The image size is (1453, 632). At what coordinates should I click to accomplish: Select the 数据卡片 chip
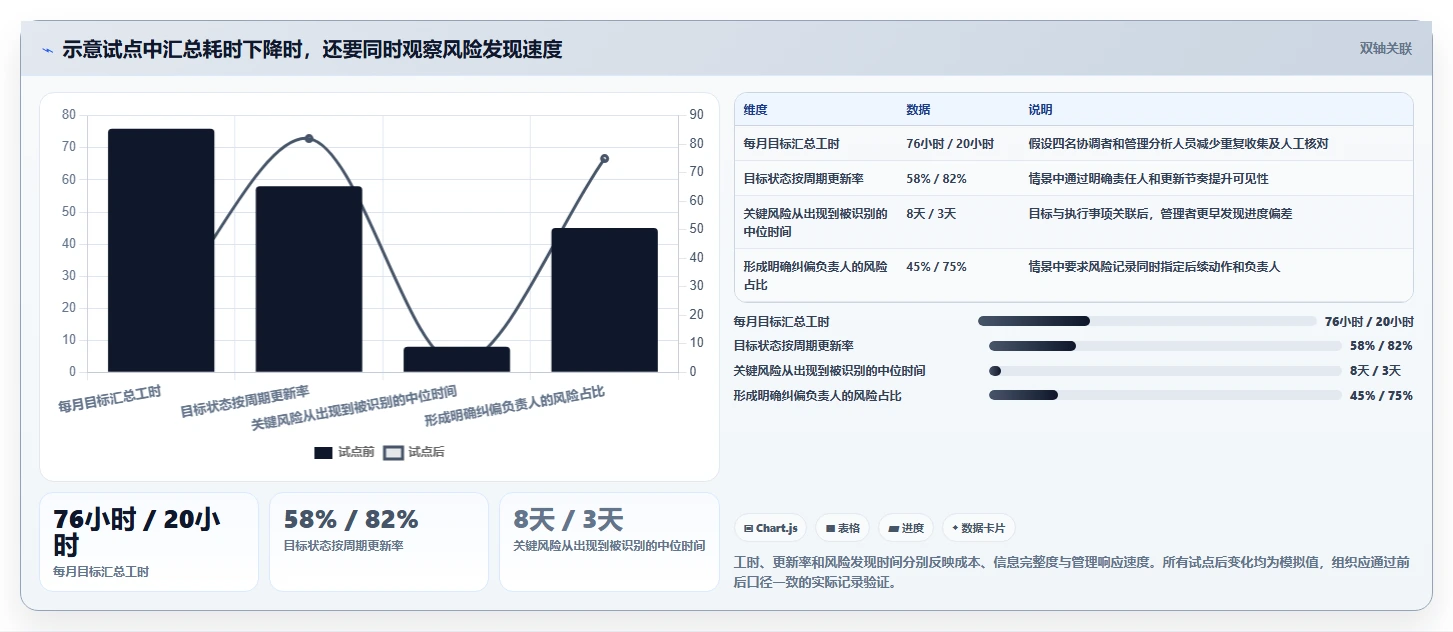coord(979,528)
